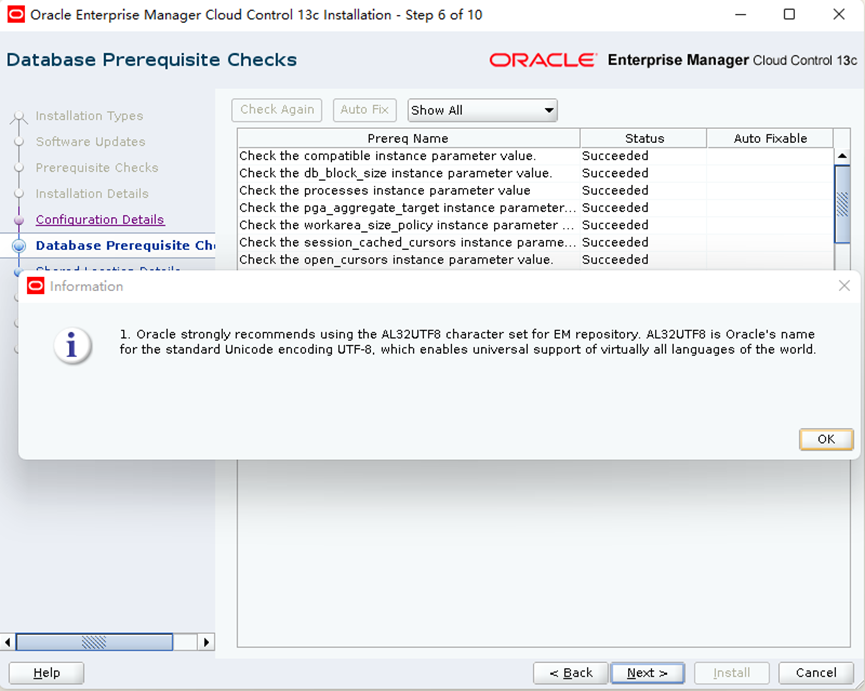
Task: Click the sidebar scroll right arrow
Action: click(x=206, y=642)
